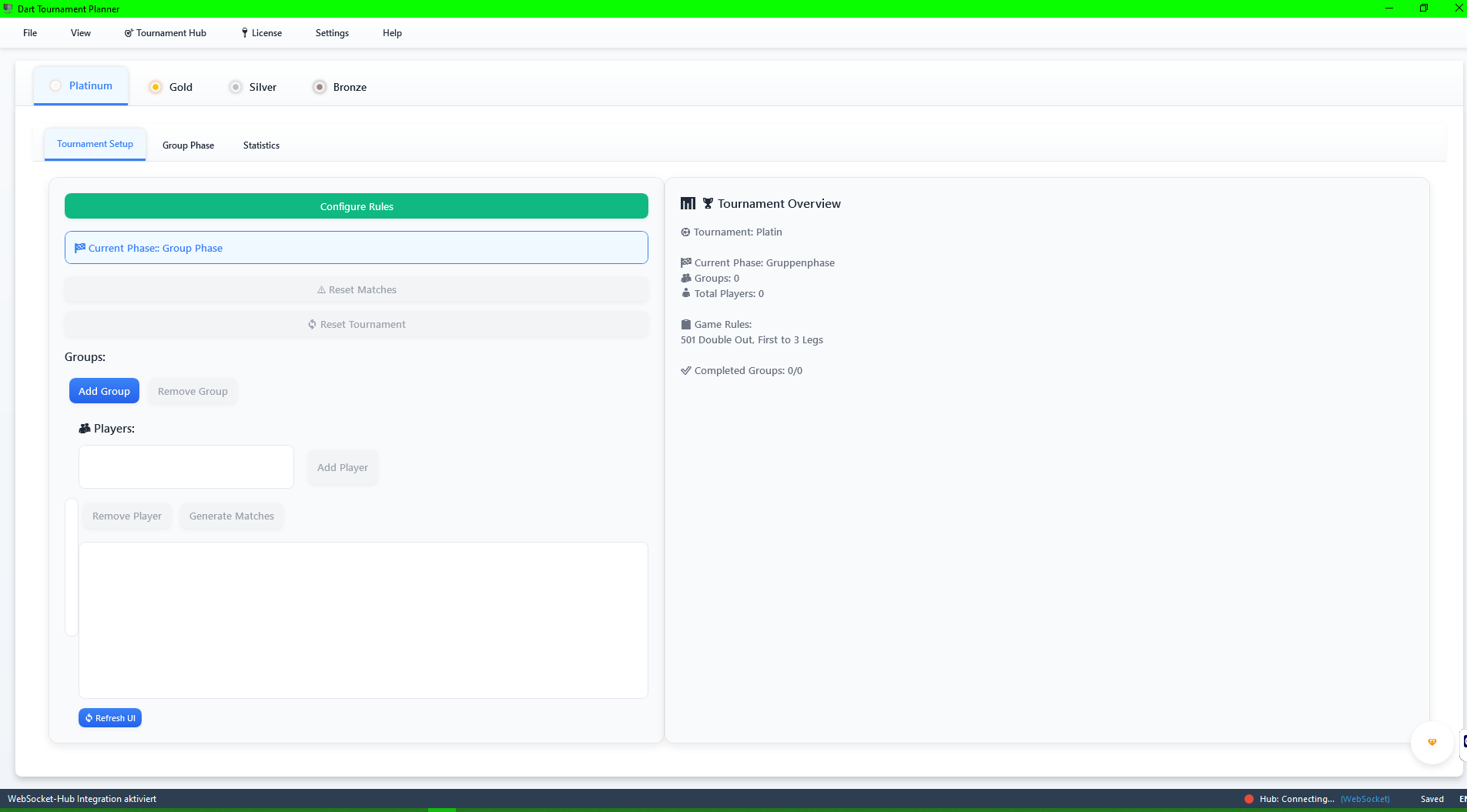Screen dimensions: 1467x812
Task: Click the Configure Rules button
Action: [x=357, y=206]
